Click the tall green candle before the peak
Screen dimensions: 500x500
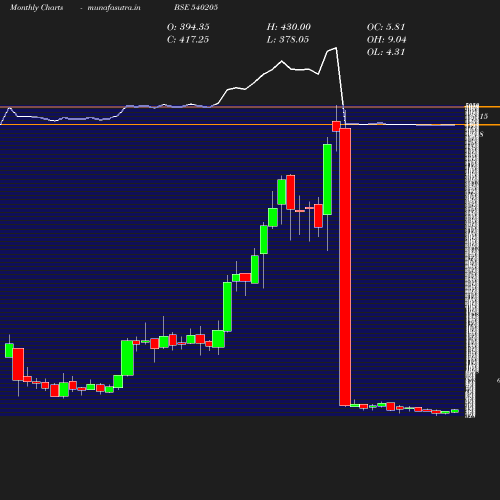pos(327,179)
